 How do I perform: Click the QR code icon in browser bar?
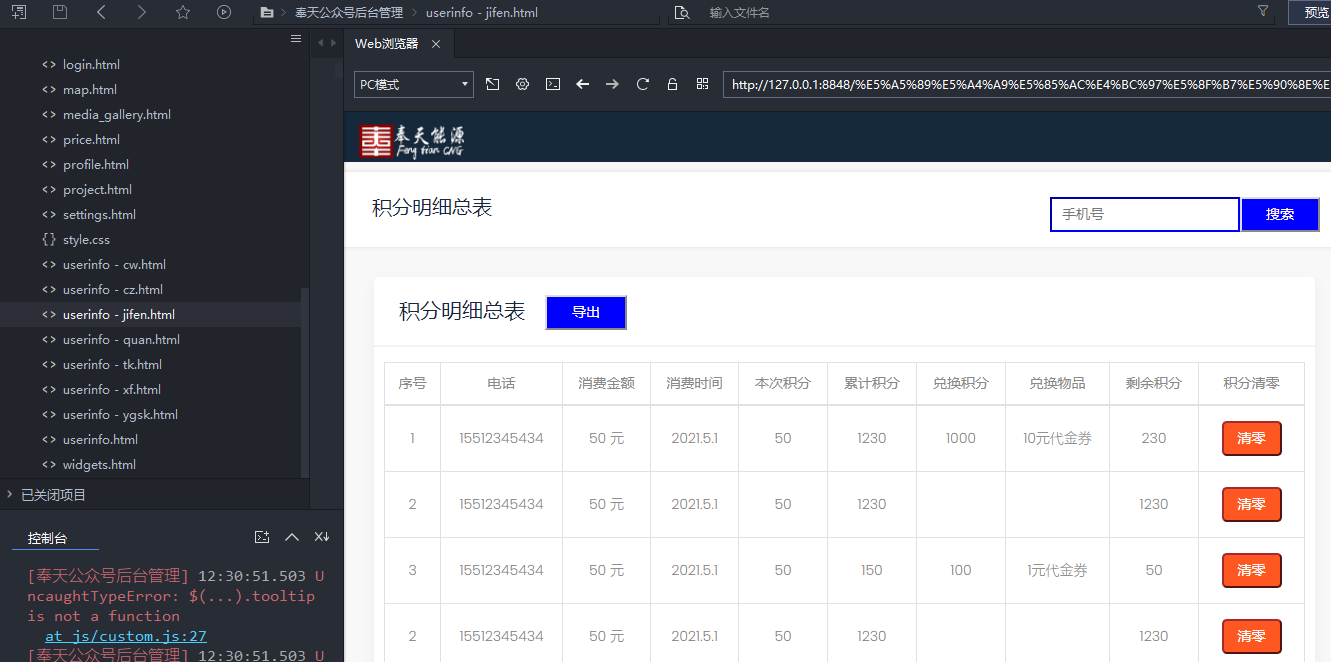point(702,84)
